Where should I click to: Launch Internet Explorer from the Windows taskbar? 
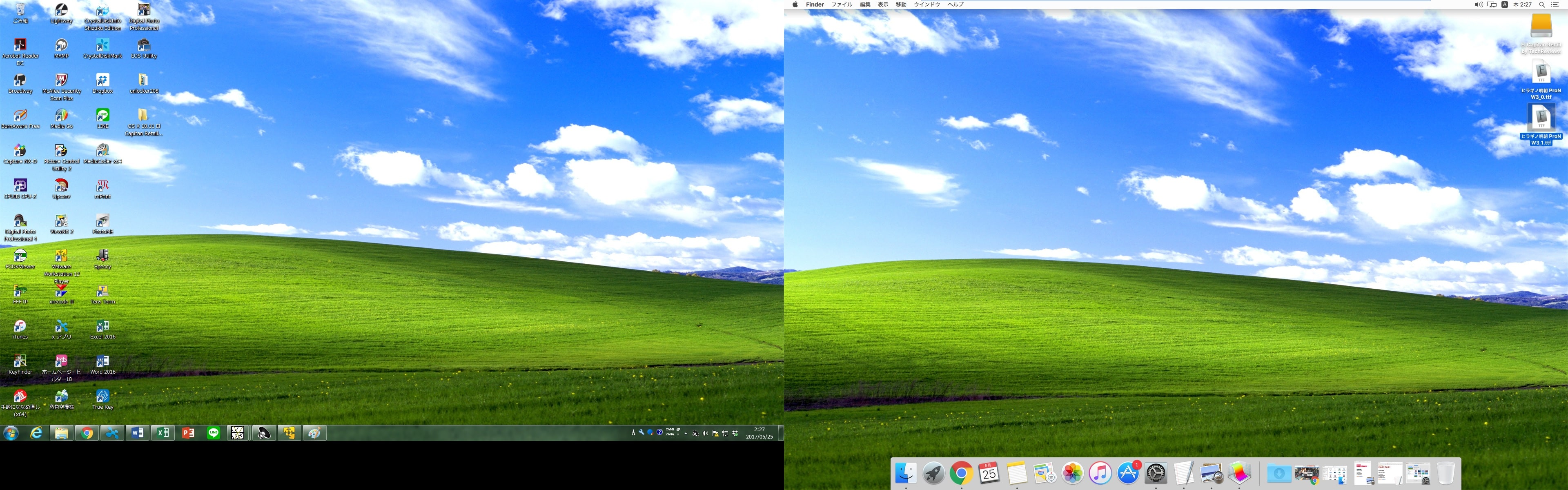click(37, 433)
